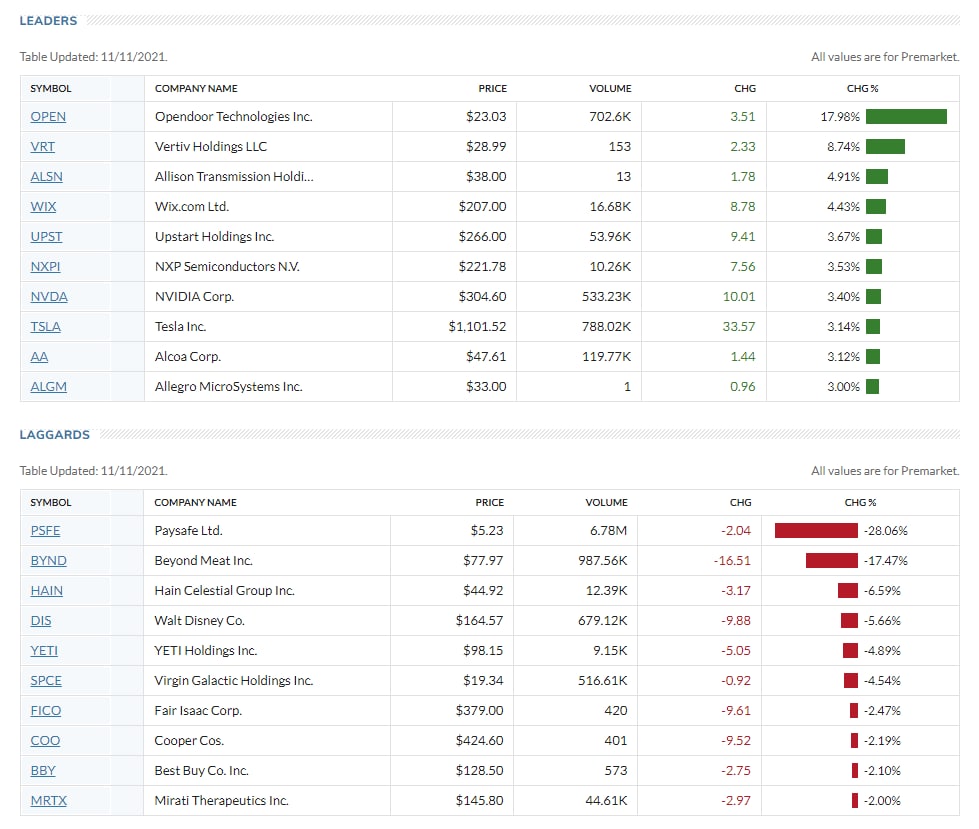Click the red bar beside -17.47%
Viewport: 979px width, 829px height.
pos(832,561)
